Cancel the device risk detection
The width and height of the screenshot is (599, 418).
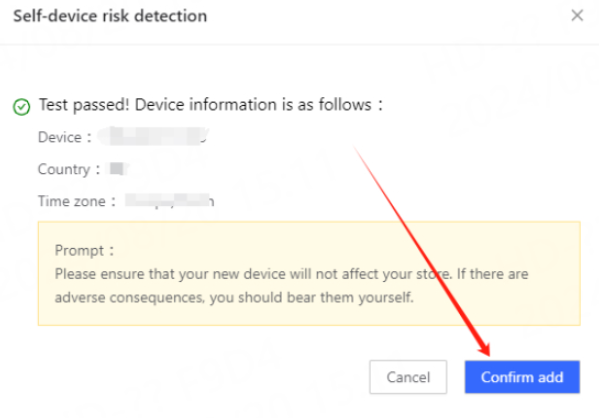coord(408,377)
